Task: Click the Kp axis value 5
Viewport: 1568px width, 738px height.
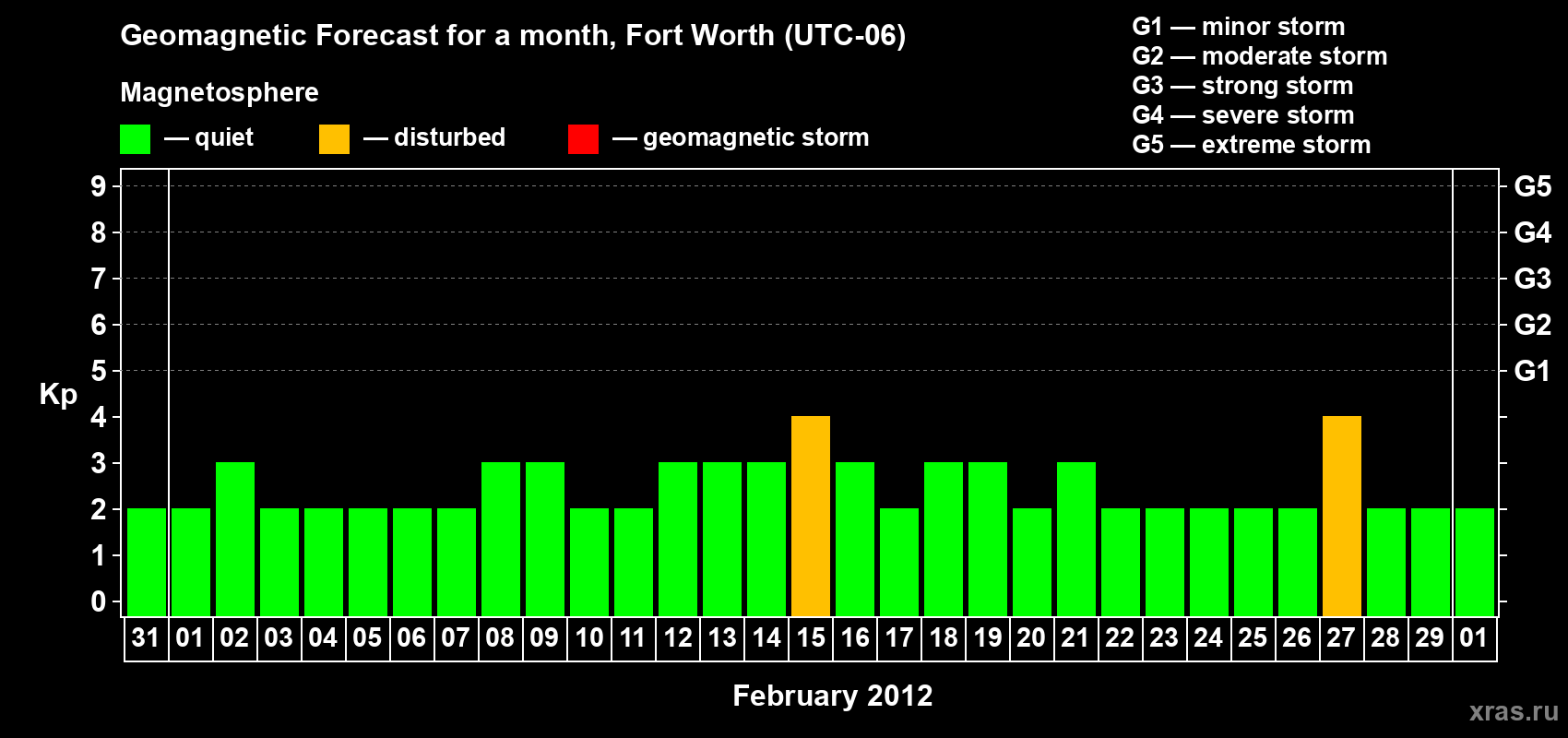Action: [99, 371]
